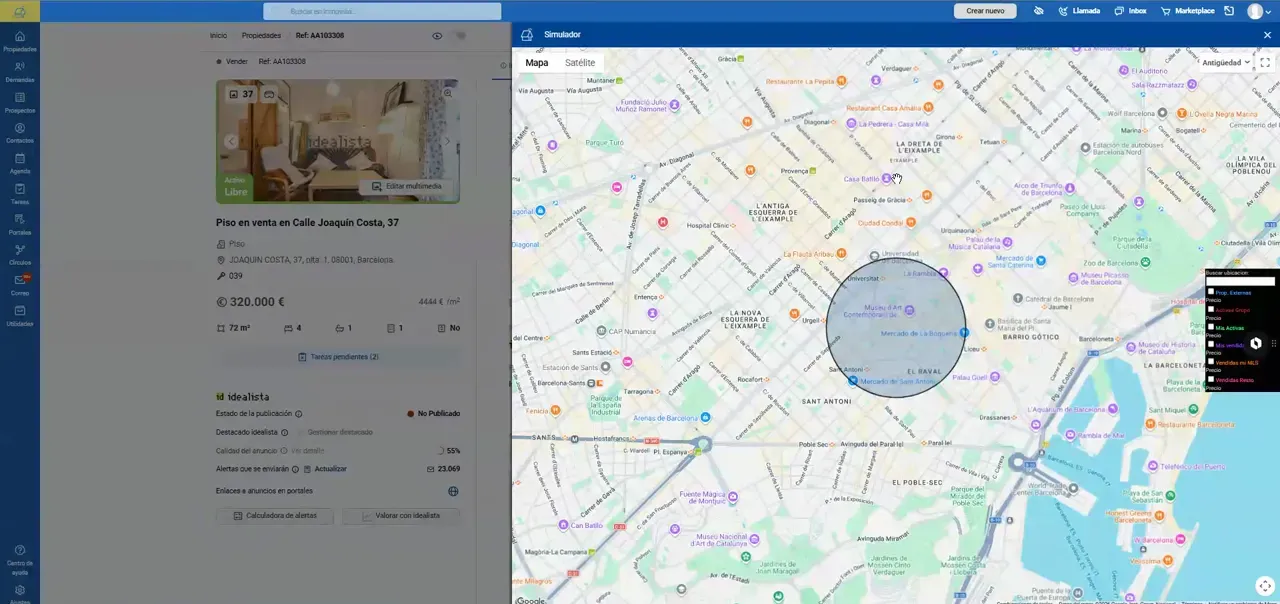Open portal links globe icon
Screen dimensions: 1280x604
(x=453, y=491)
